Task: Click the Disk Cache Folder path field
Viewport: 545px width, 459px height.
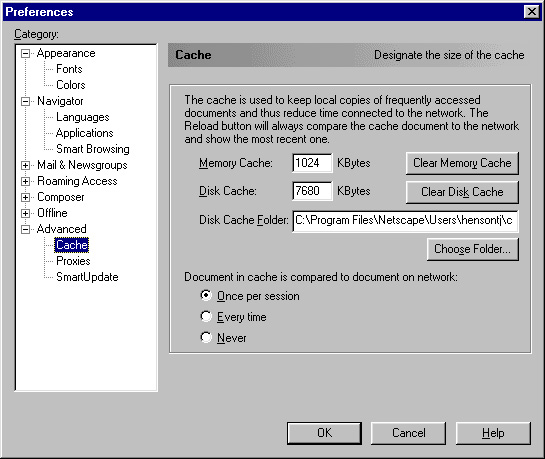Action: click(x=405, y=221)
